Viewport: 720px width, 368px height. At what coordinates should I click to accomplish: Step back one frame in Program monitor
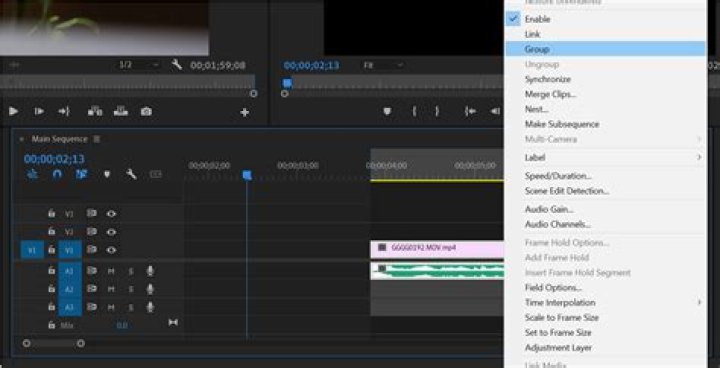tap(495, 111)
